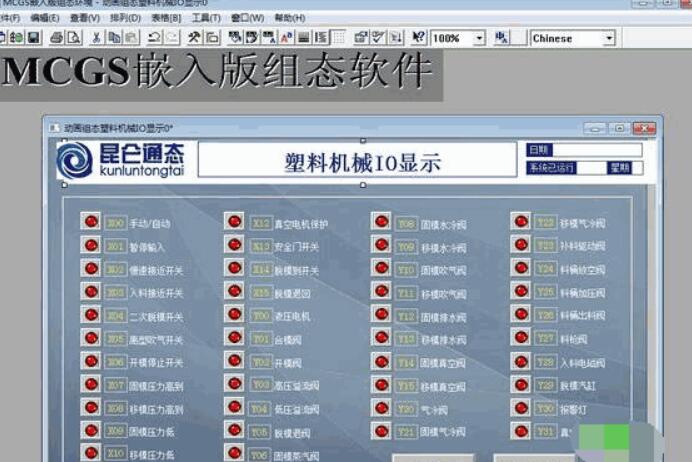Click the 系统已运行 label
The image size is (692, 462).
(551, 168)
